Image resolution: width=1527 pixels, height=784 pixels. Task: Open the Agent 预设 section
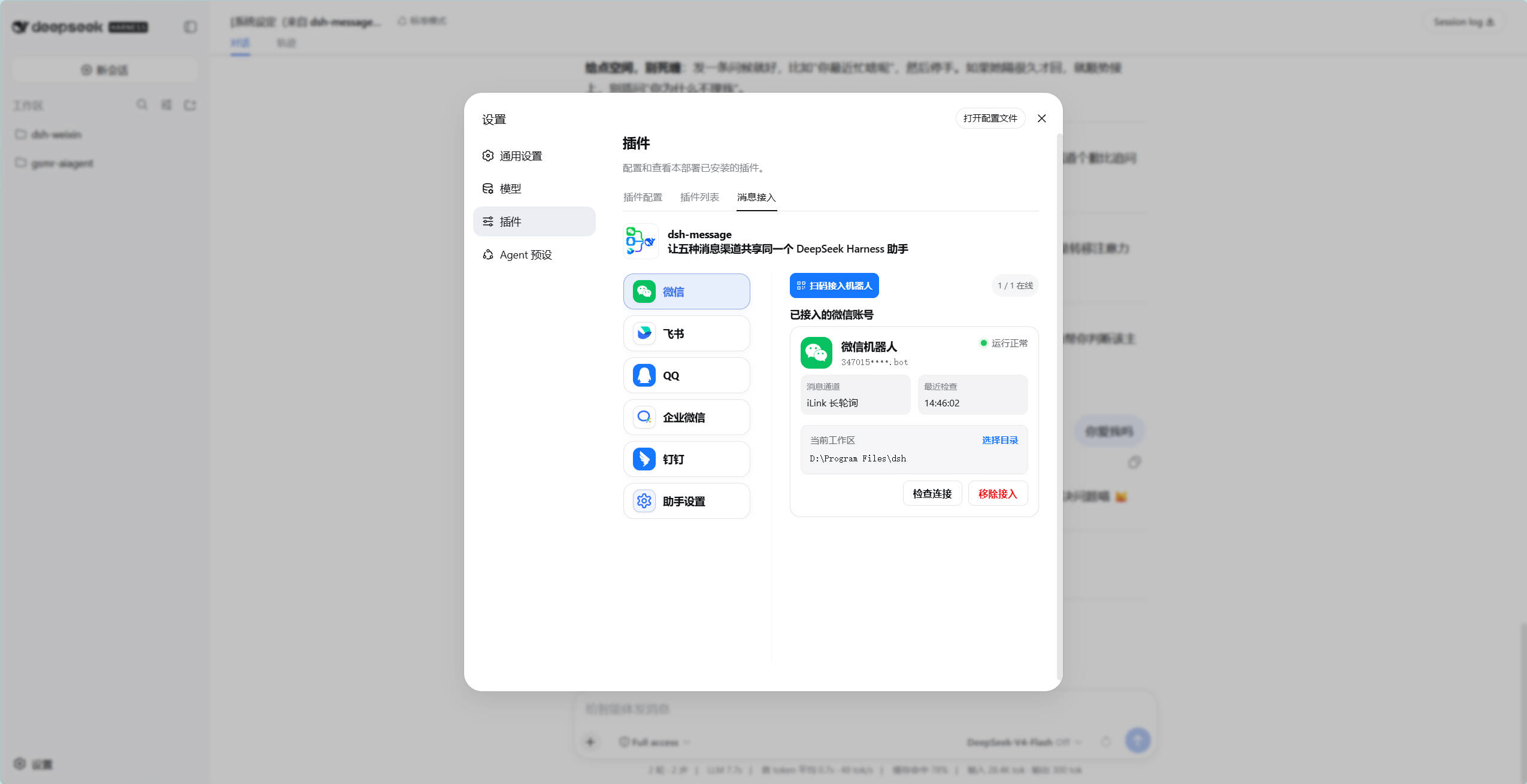point(534,254)
